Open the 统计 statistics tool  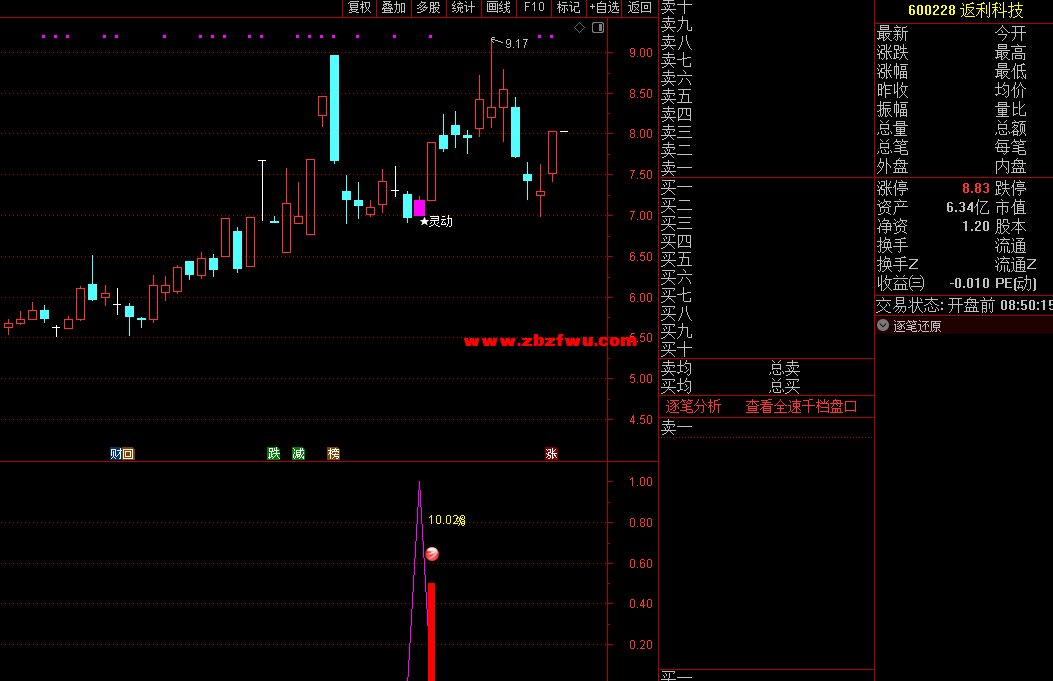pyautogui.click(x=463, y=7)
